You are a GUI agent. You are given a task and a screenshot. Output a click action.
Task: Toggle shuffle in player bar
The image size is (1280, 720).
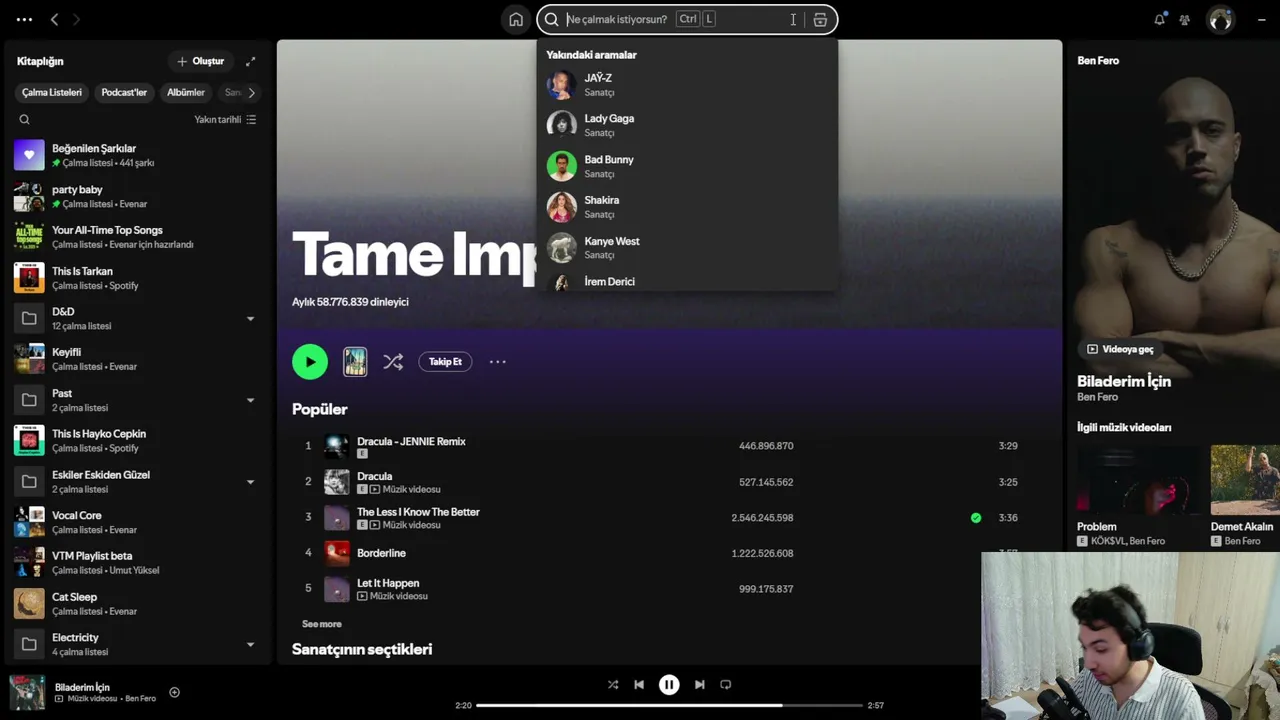click(x=613, y=685)
